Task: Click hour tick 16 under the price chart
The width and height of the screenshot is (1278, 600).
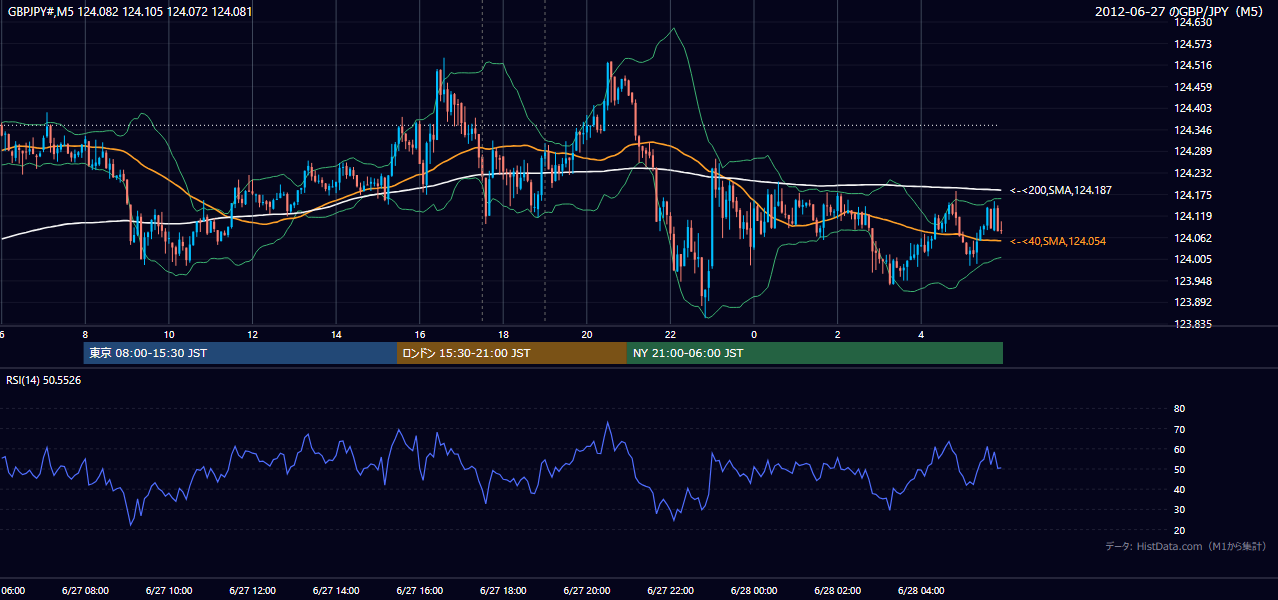Action: coord(420,335)
